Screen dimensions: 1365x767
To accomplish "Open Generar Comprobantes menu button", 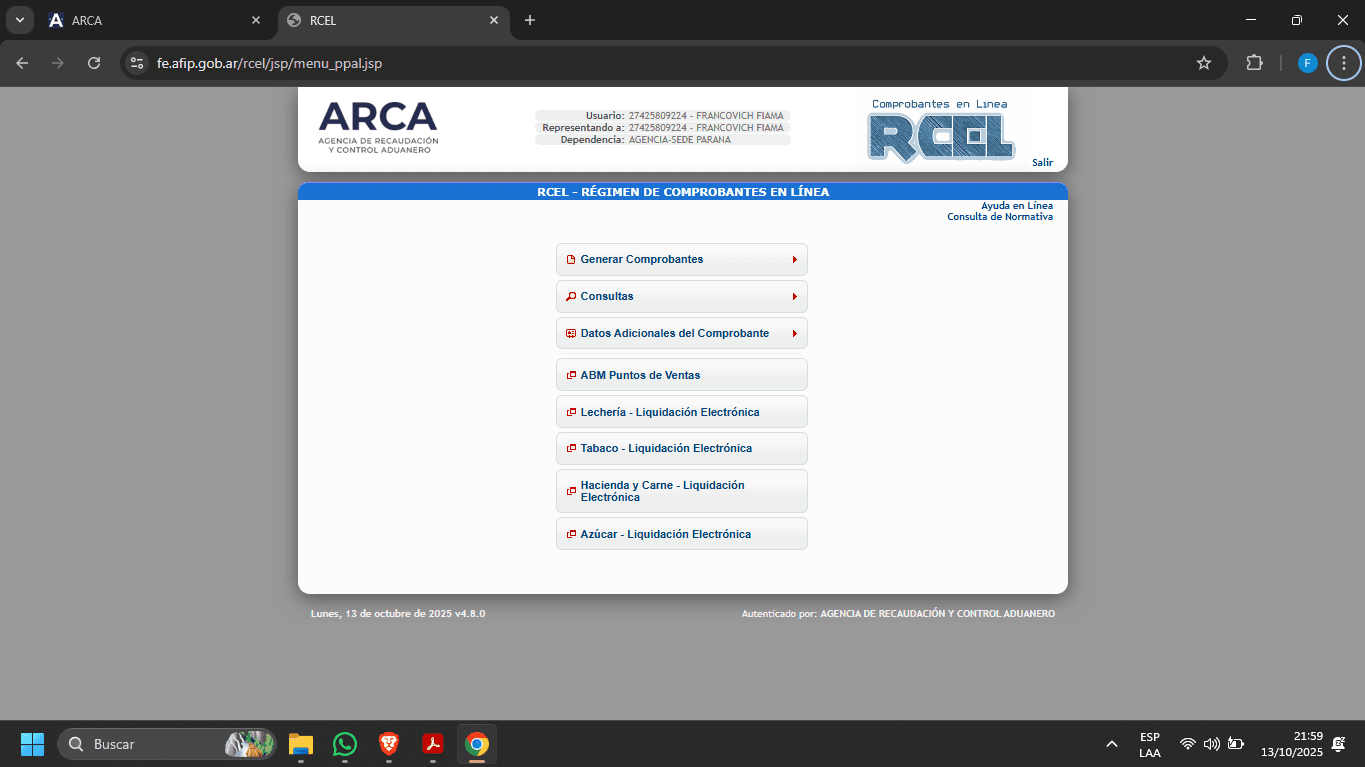I will 681,259.
